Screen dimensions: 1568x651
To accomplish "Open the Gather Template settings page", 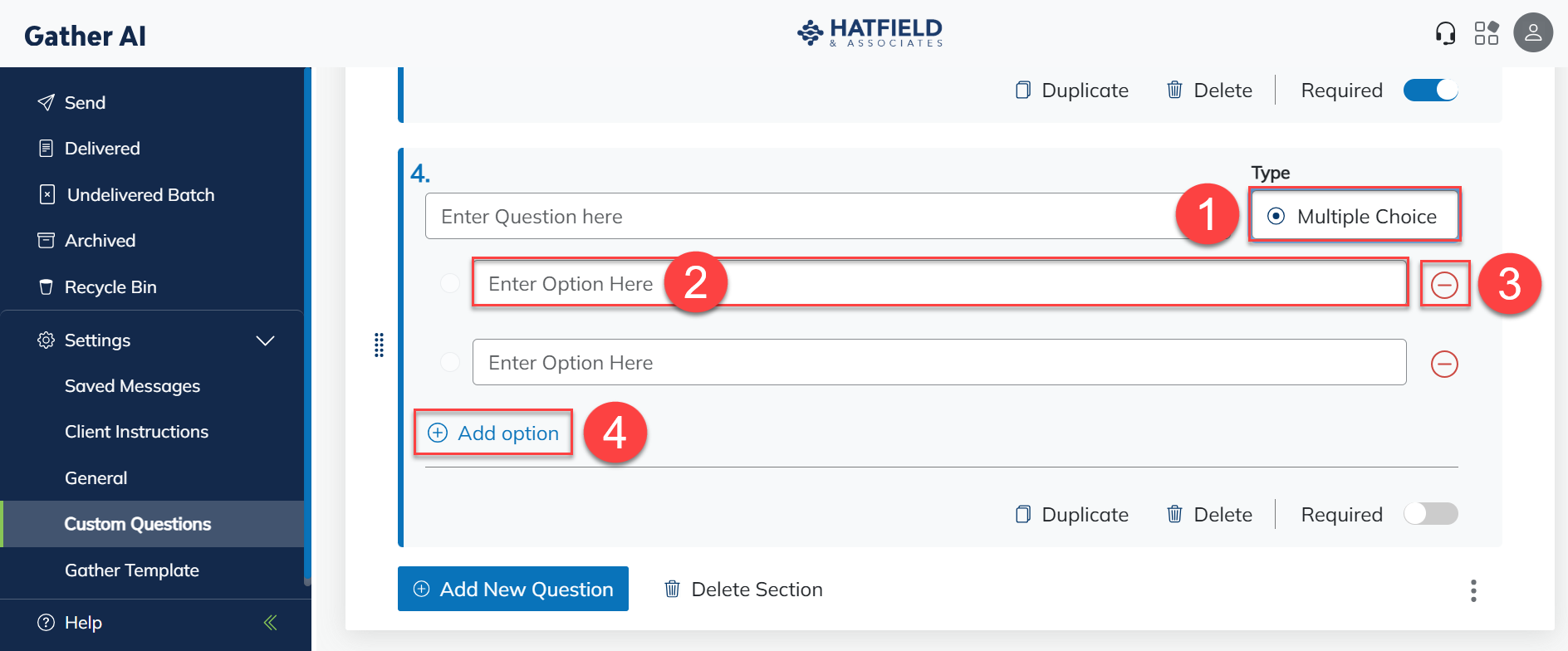I will [132, 570].
